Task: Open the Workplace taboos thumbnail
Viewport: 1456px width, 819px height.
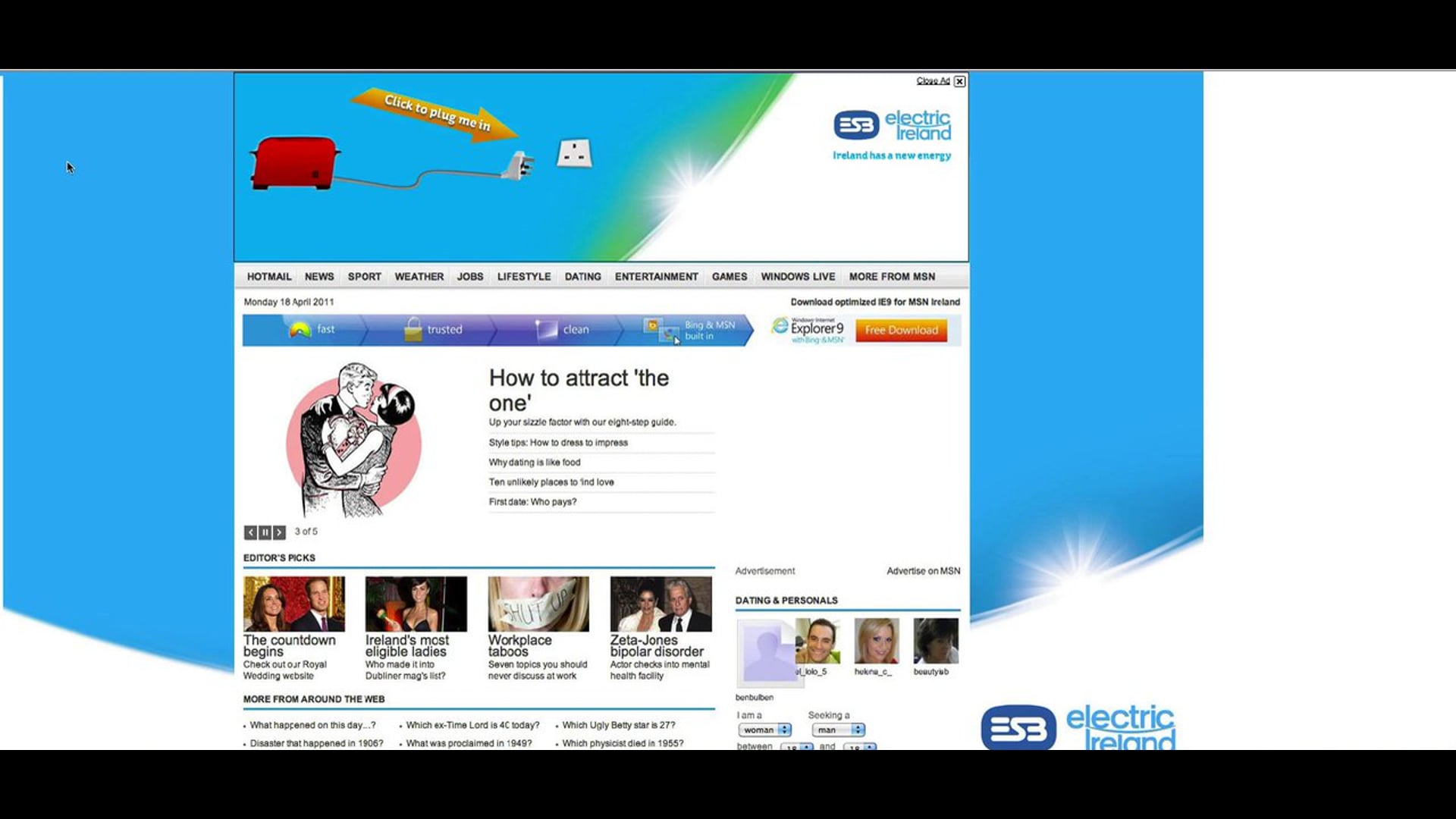Action: click(x=538, y=604)
